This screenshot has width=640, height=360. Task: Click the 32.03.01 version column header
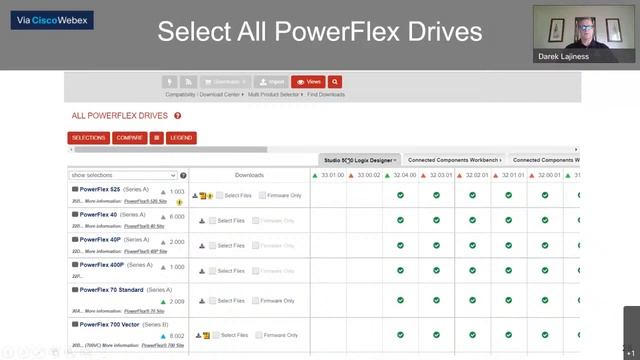pos(436,175)
